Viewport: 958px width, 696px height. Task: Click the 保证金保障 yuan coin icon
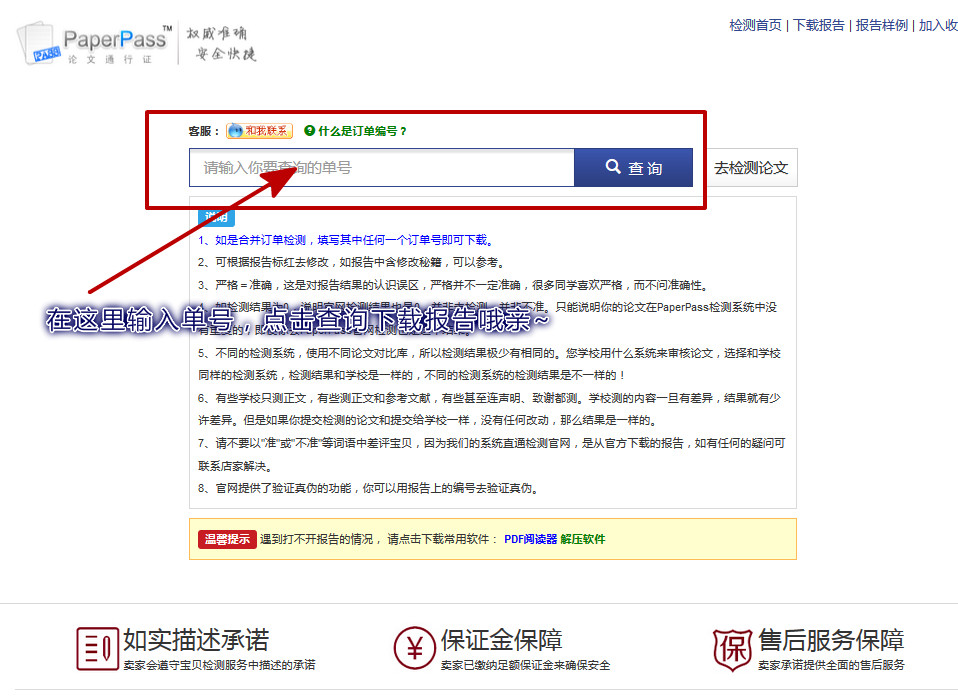[x=415, y=648]
